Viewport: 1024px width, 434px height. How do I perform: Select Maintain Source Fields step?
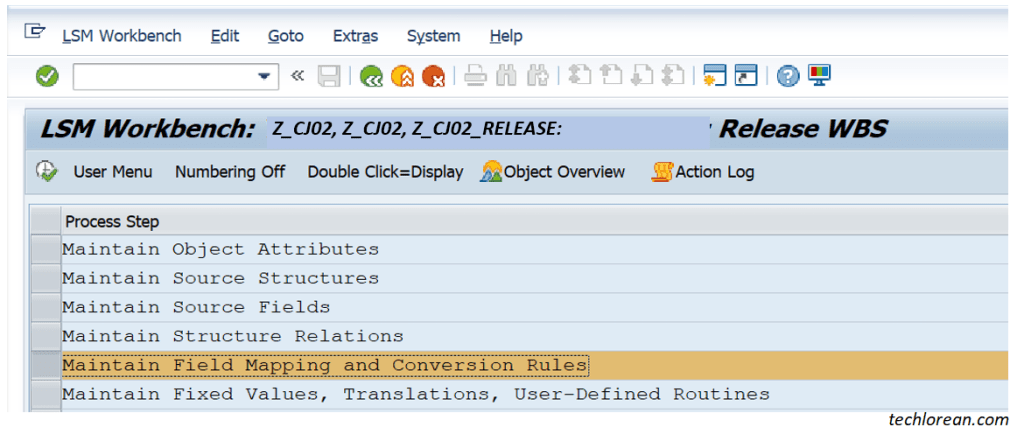click(x=535, y=307)
